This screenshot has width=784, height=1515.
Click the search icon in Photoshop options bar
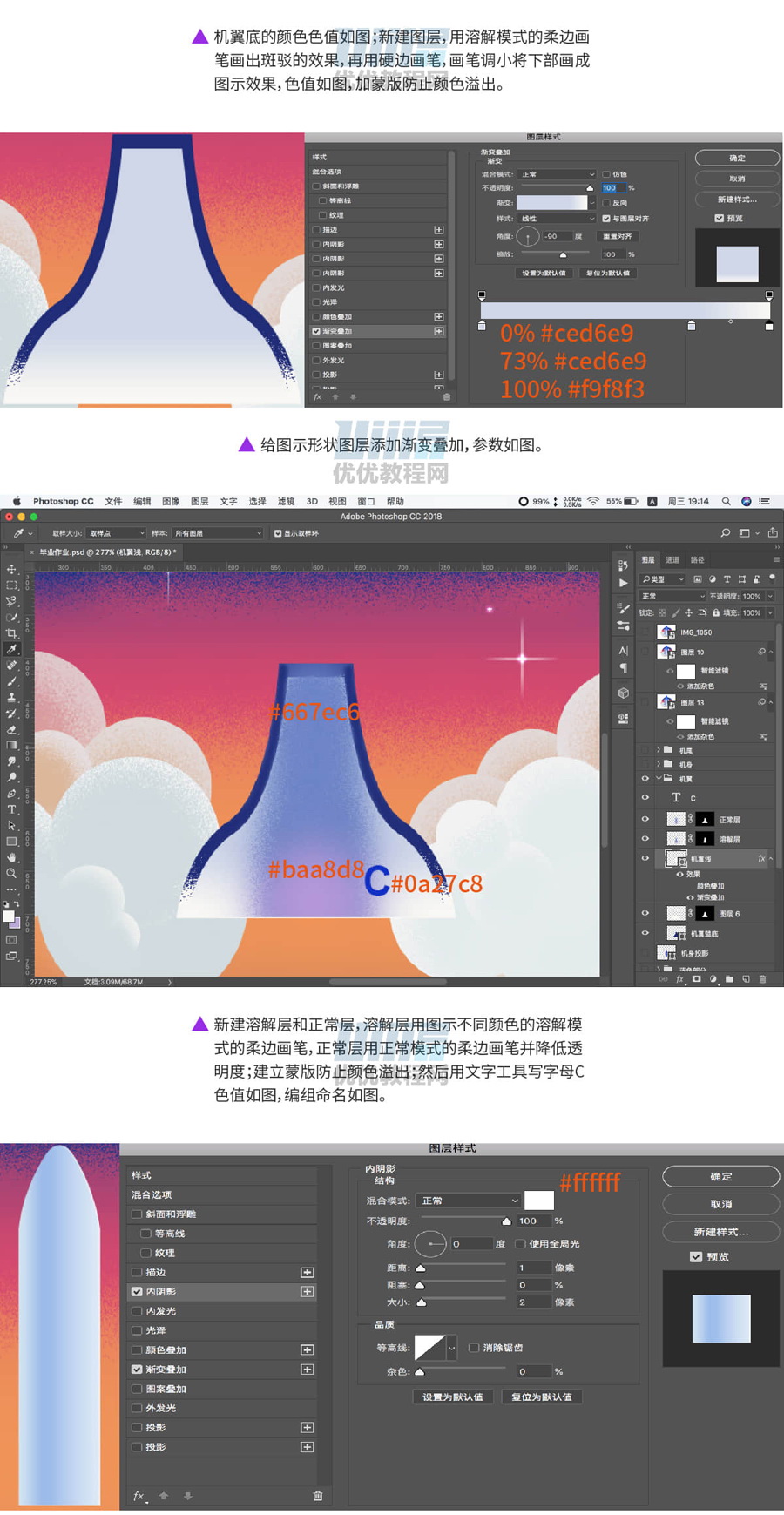click(725, 532)
